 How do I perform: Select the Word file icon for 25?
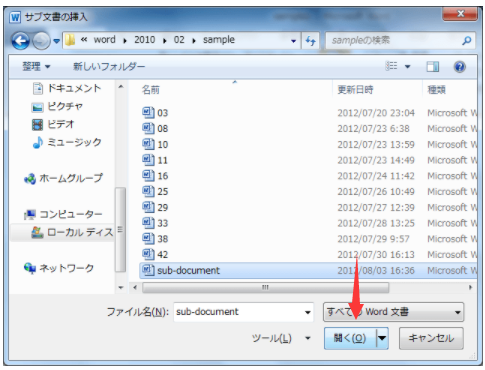tap(148, 191)
